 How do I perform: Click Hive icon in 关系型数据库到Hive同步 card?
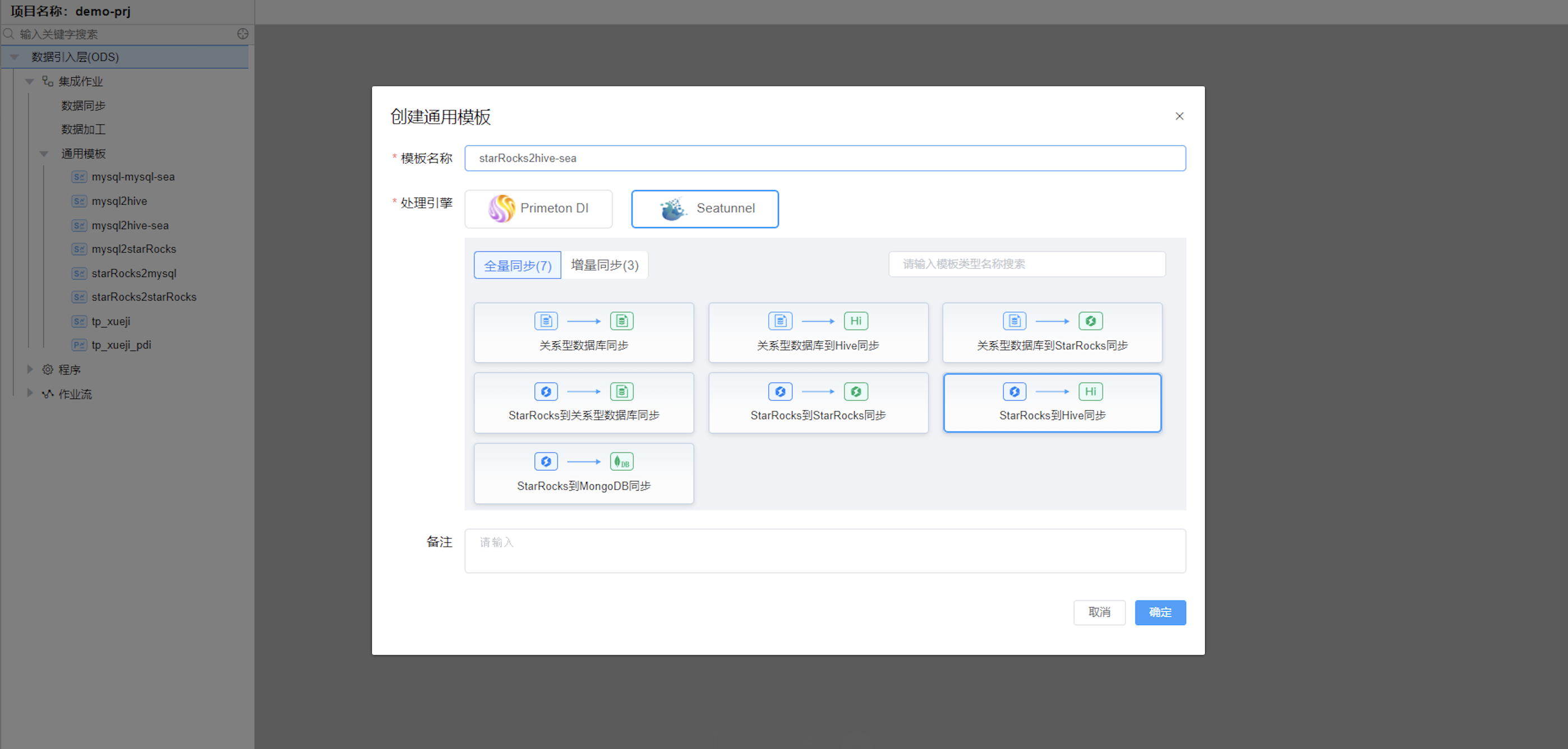pyautogui.click(x=855, y=321)
